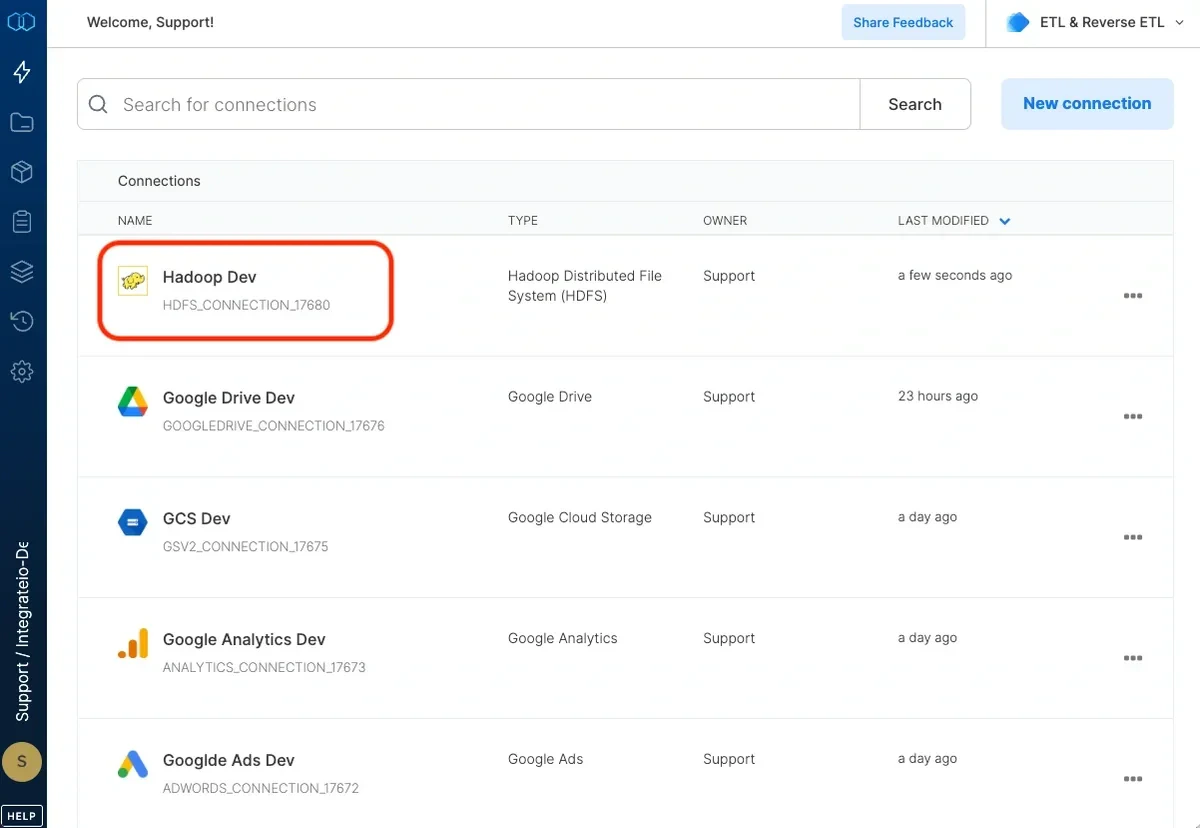This screenshot has height=828, width=1200.
Task: Open the actions menu for Hadoop Dev
Action: click(1133, 296)
